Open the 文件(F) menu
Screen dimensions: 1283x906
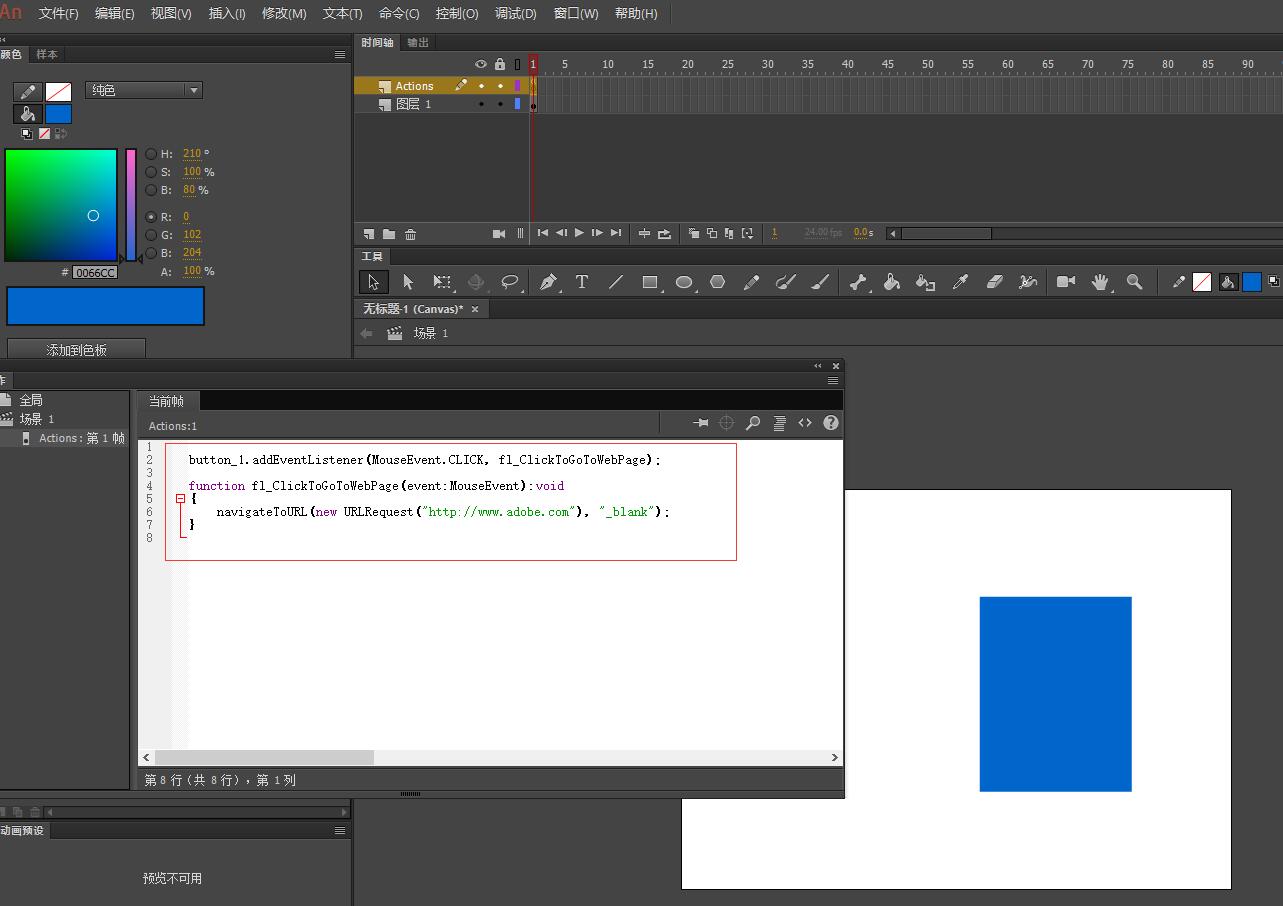pos(58,13)
